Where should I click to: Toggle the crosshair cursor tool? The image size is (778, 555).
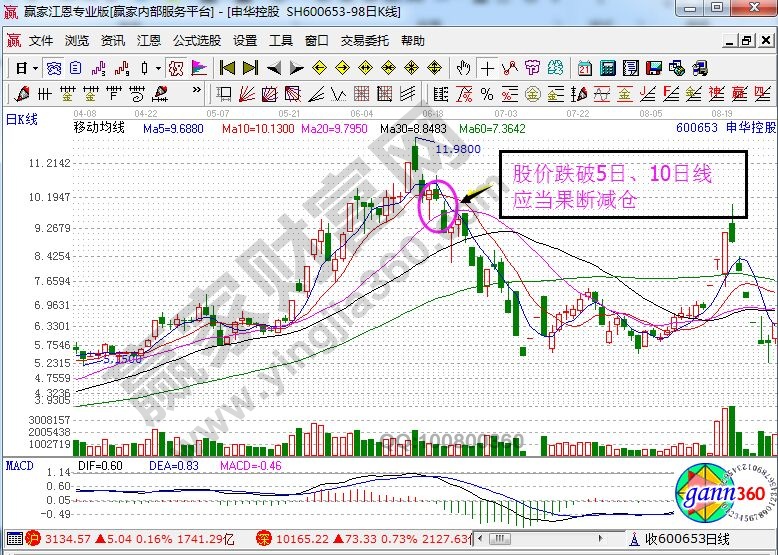point(487,68)
